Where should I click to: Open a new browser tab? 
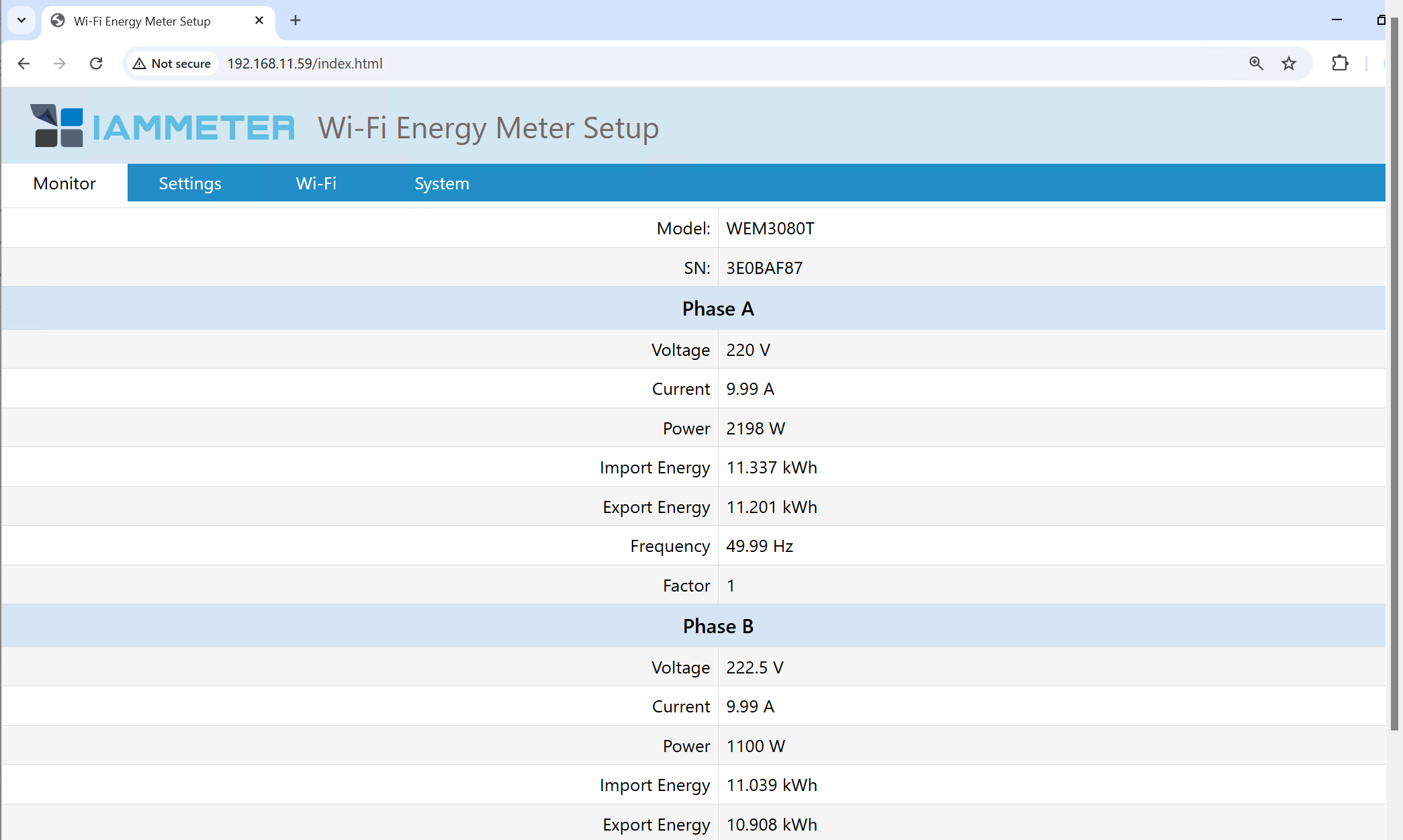pyautogui.click(x=296, y=21)
